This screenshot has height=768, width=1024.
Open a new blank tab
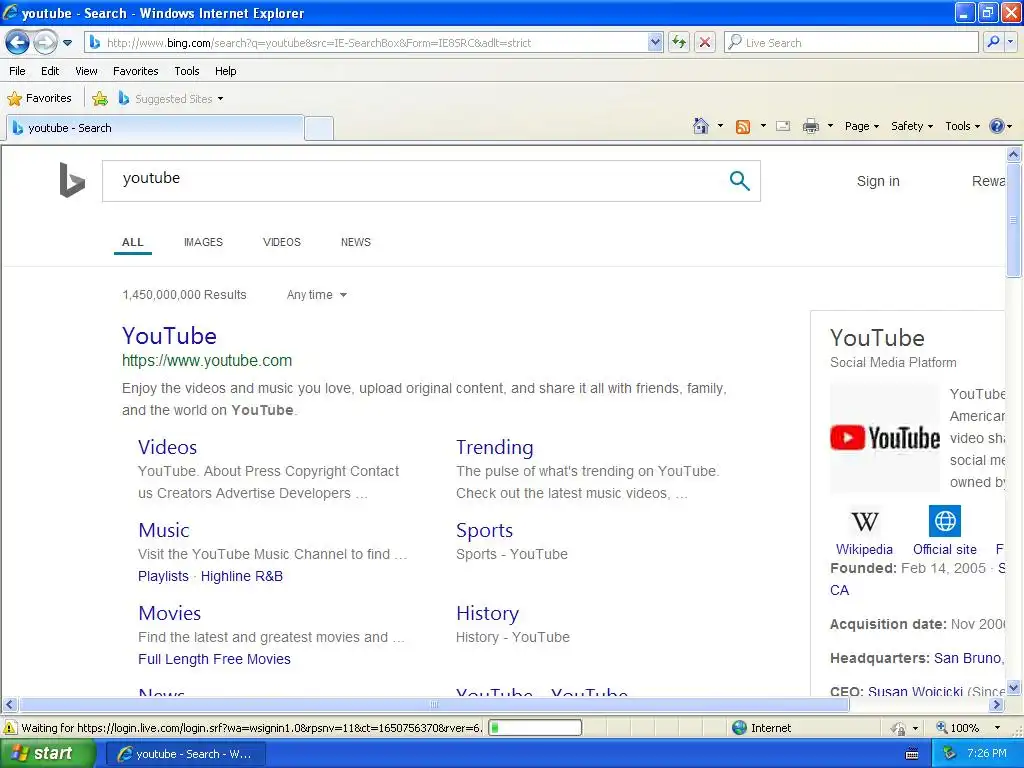[319, 128]
